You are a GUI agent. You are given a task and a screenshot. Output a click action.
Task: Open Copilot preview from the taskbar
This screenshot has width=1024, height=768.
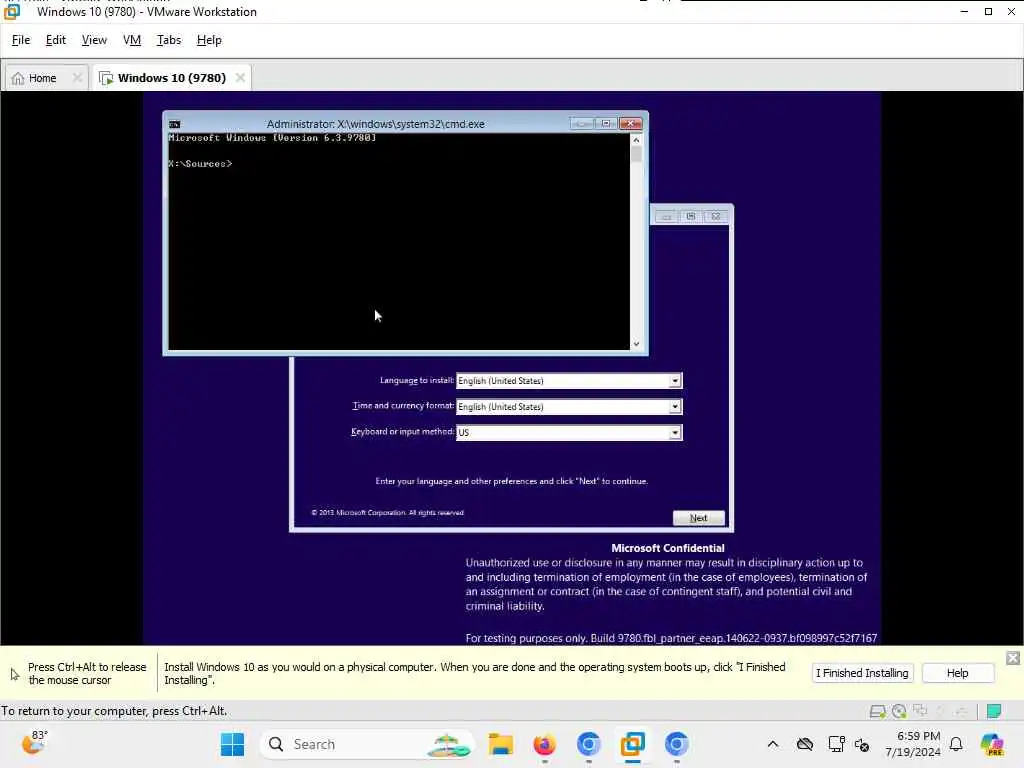coord(992,744)
